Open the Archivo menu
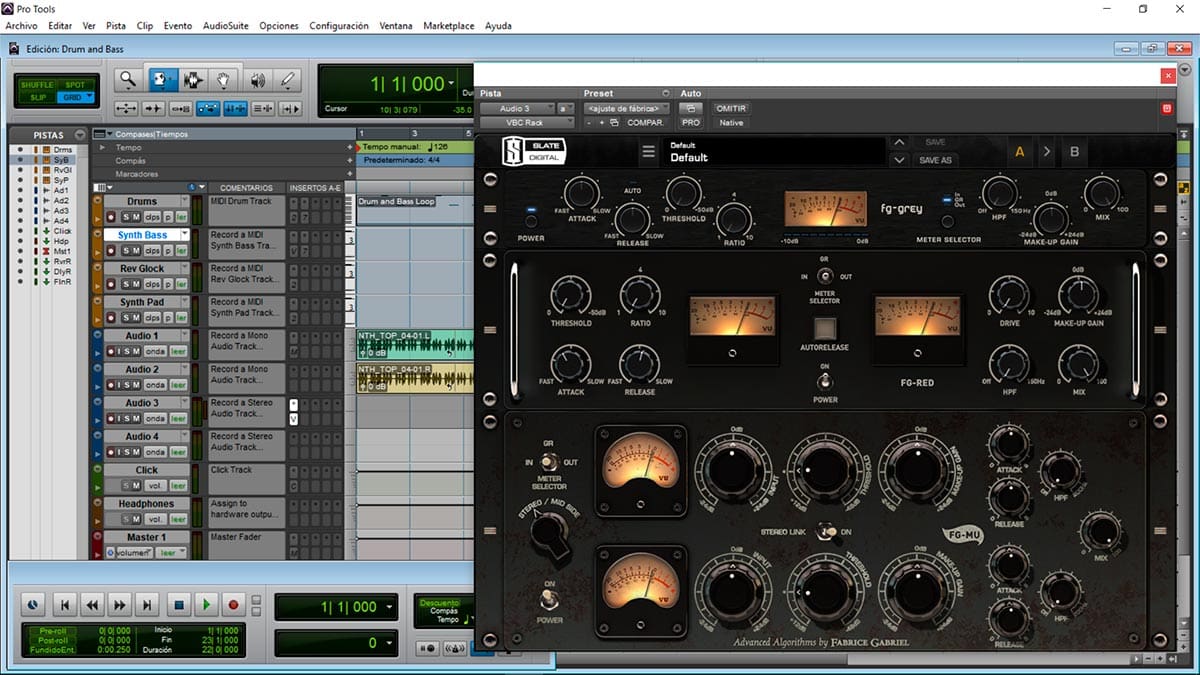1200x675 pixels. click(21, 25)
